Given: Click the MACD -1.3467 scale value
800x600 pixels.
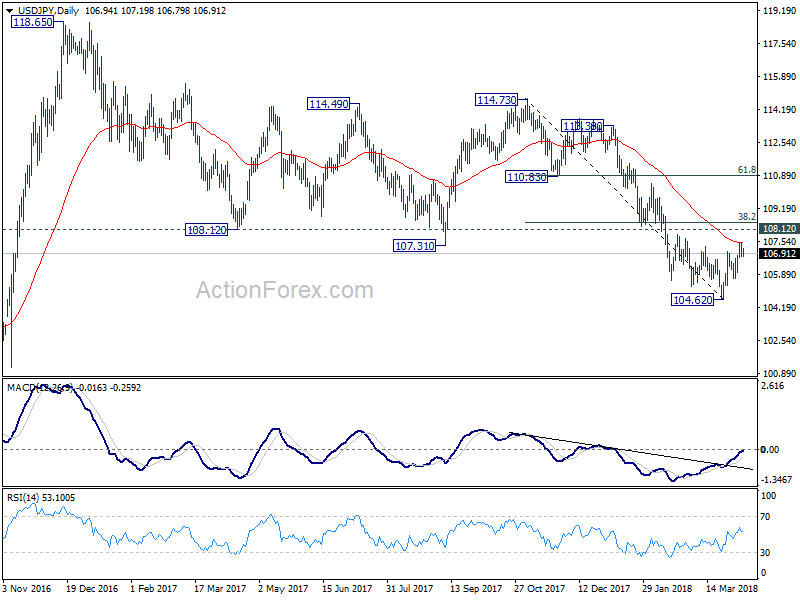Looking at the screenshot, I should pyautogui.click(x=776, y=480).
